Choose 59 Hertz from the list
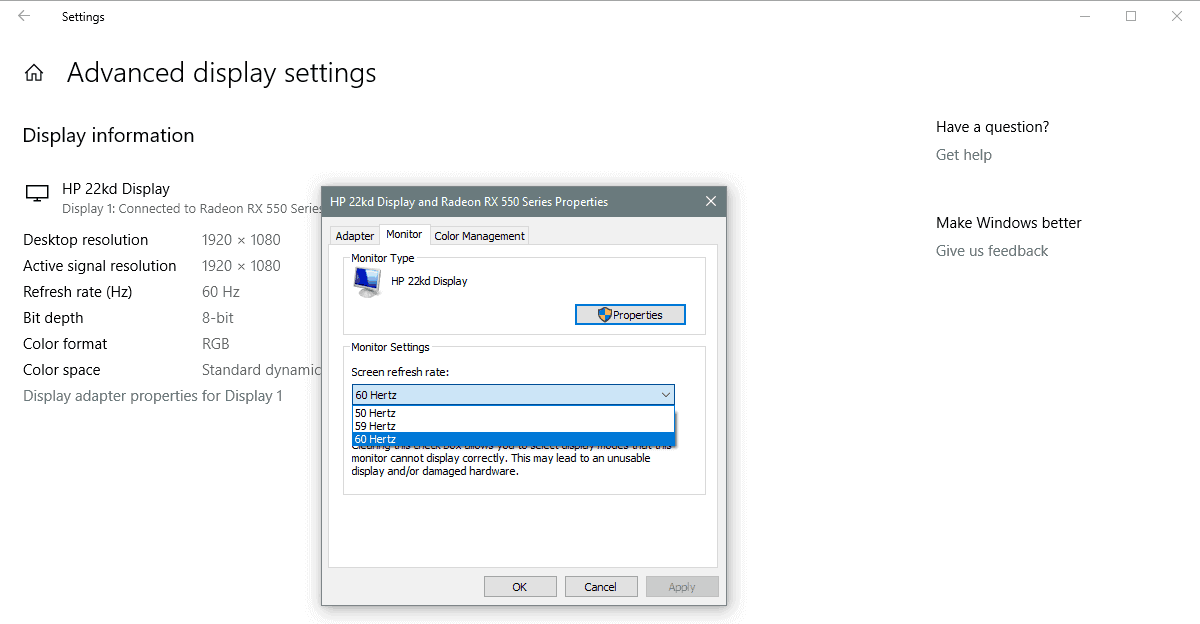Screen dimensions: 1200x624 [x=513, y=426]
